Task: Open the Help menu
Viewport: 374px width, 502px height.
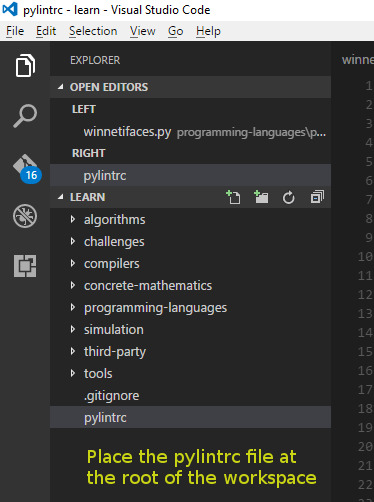Action: pos(208,31)
